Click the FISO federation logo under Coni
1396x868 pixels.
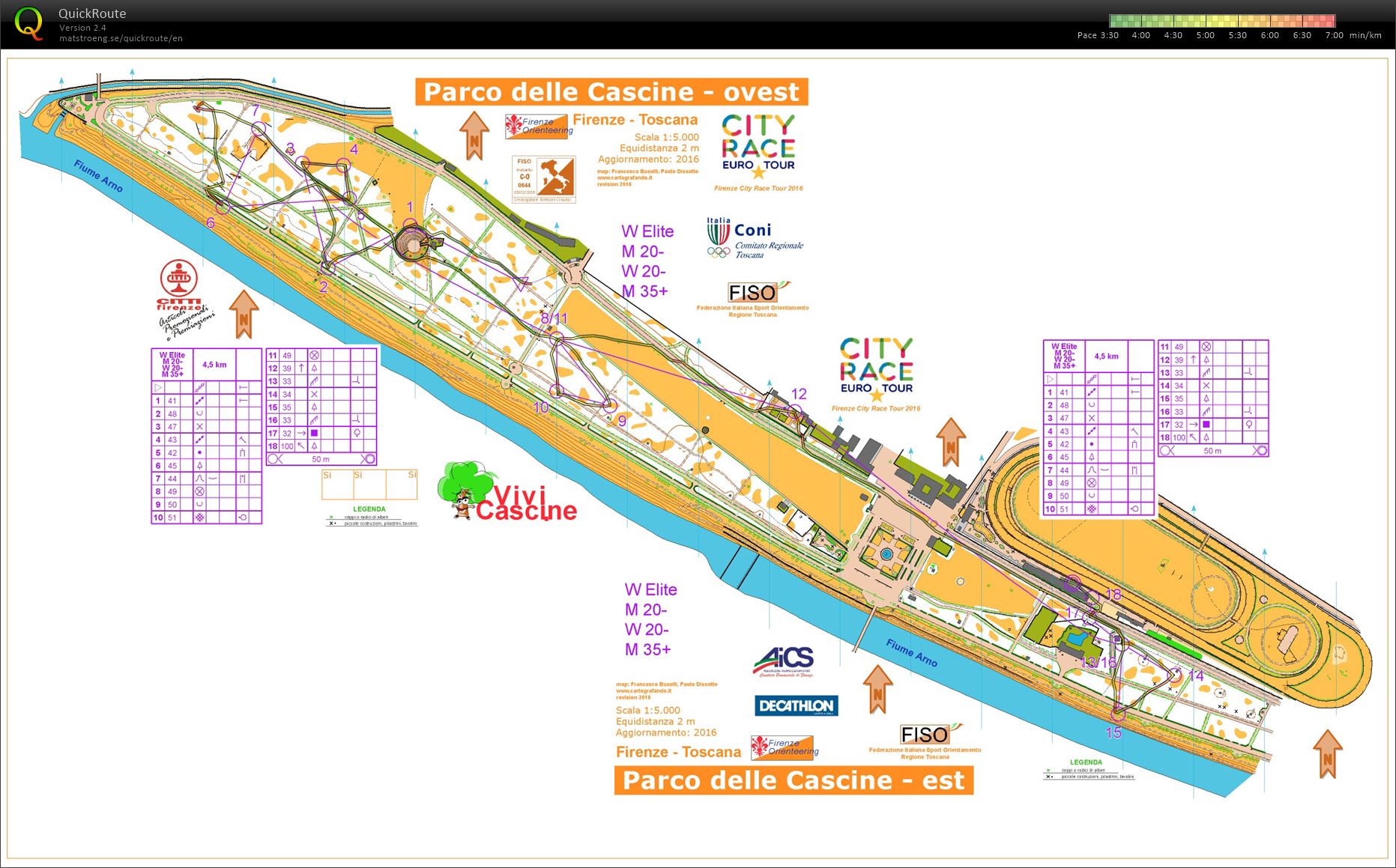tap(753, 299)
